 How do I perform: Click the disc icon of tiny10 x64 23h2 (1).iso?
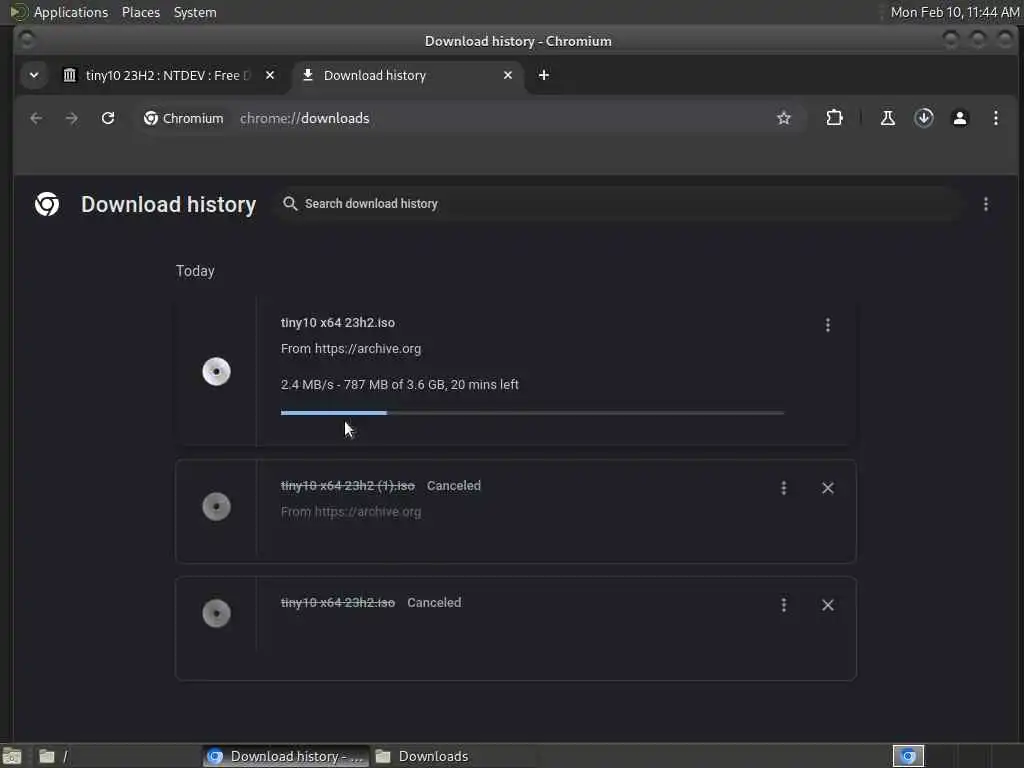[x=216, y=506]
